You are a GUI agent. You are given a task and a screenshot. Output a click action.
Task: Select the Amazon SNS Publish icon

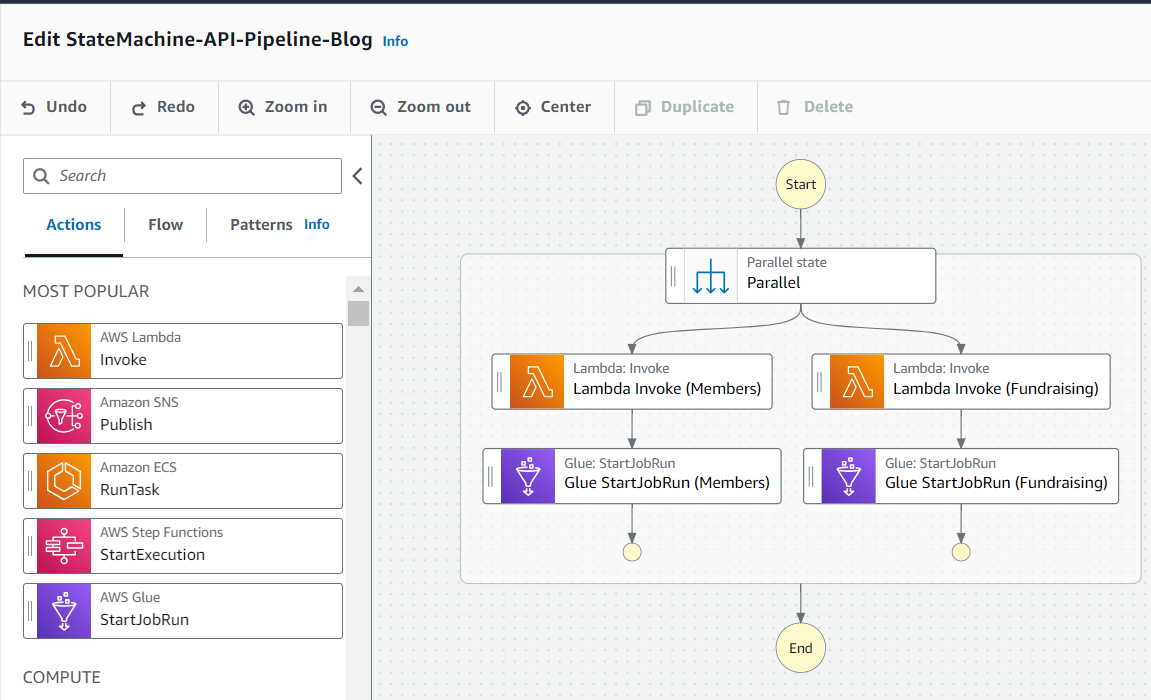click(x=64, y=416)
